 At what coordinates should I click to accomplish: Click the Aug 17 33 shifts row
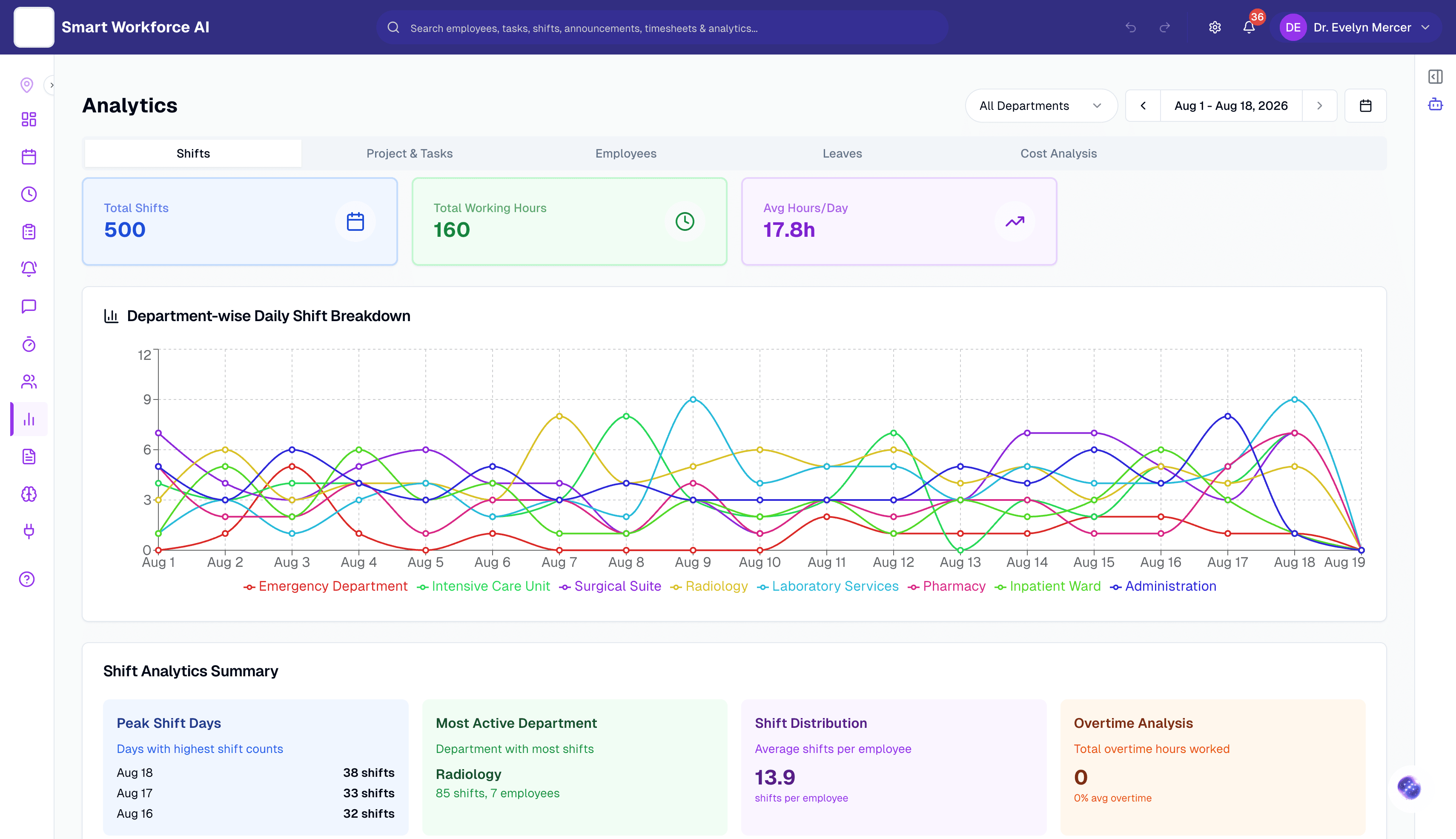(255, 793)
